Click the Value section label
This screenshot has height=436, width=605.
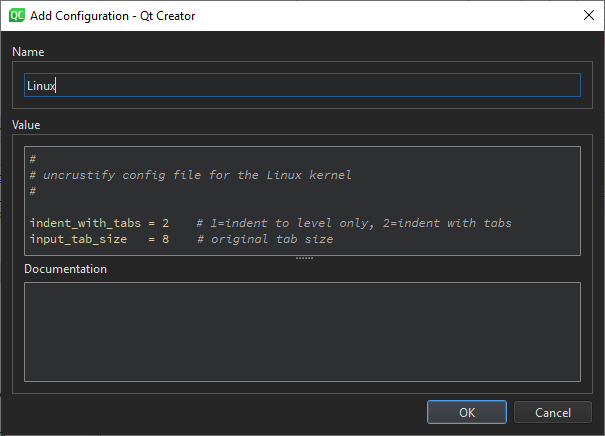(28, 125)
